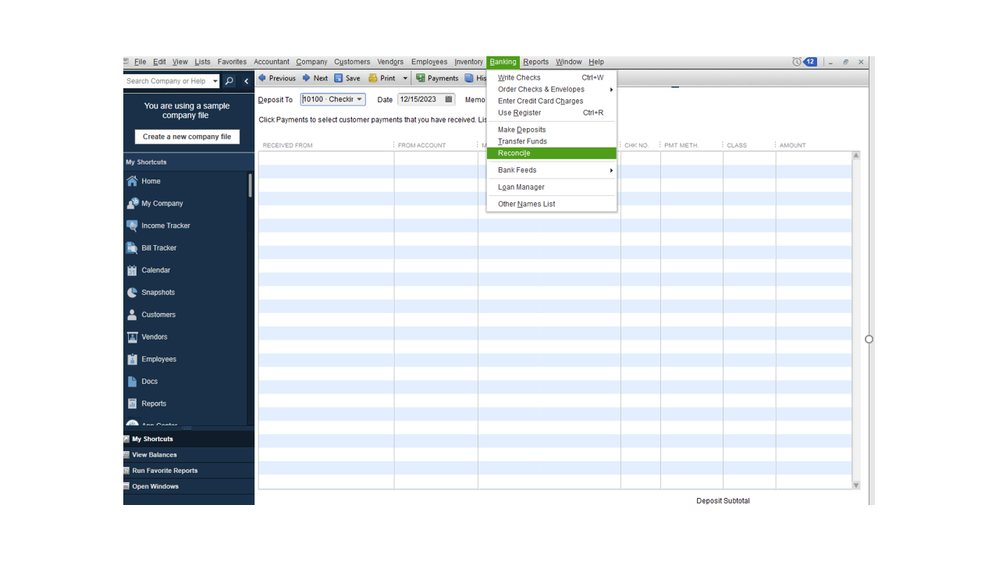This screenshot has width=999, height=562.
Task: Print the deposit from toolbar
Action: (382, 78)
